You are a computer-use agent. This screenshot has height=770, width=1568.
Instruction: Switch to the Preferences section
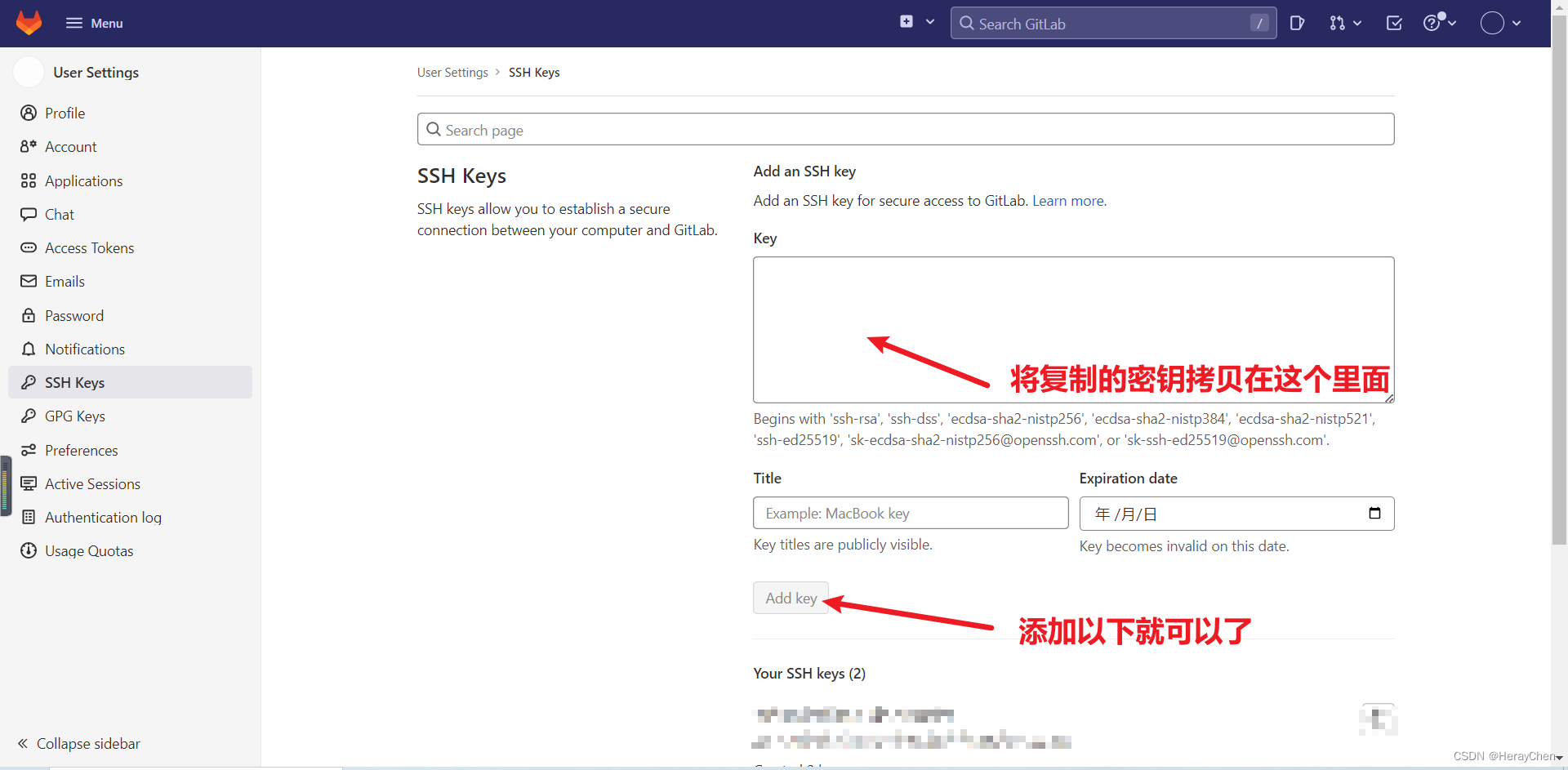pos(82,450)
